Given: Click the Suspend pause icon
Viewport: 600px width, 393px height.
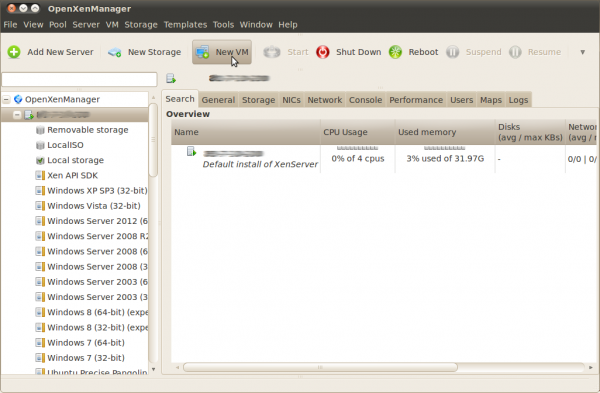Looking at the screenshot, I should (x=452, y=52).
